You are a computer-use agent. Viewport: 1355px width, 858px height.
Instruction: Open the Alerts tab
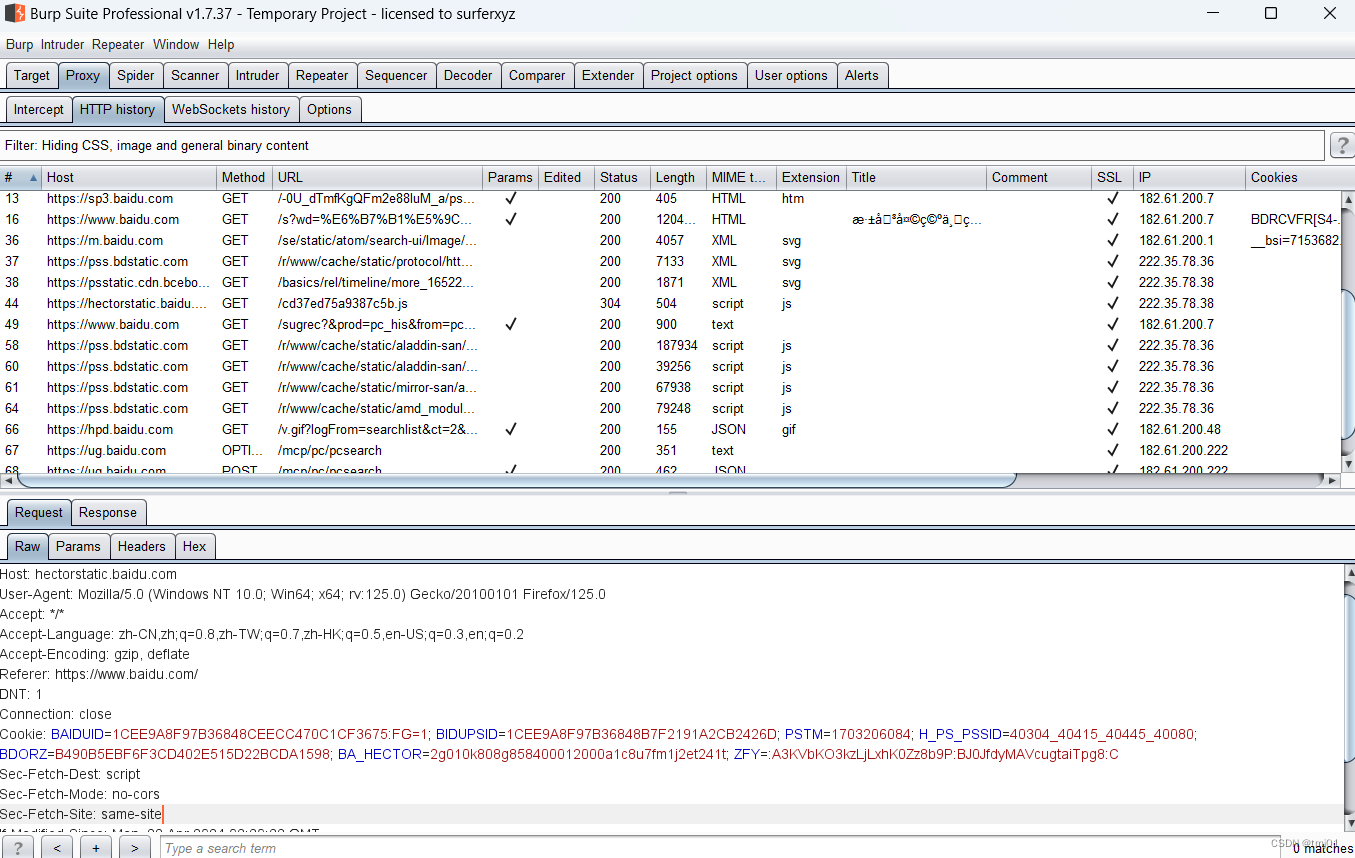(x=862, y=75)
